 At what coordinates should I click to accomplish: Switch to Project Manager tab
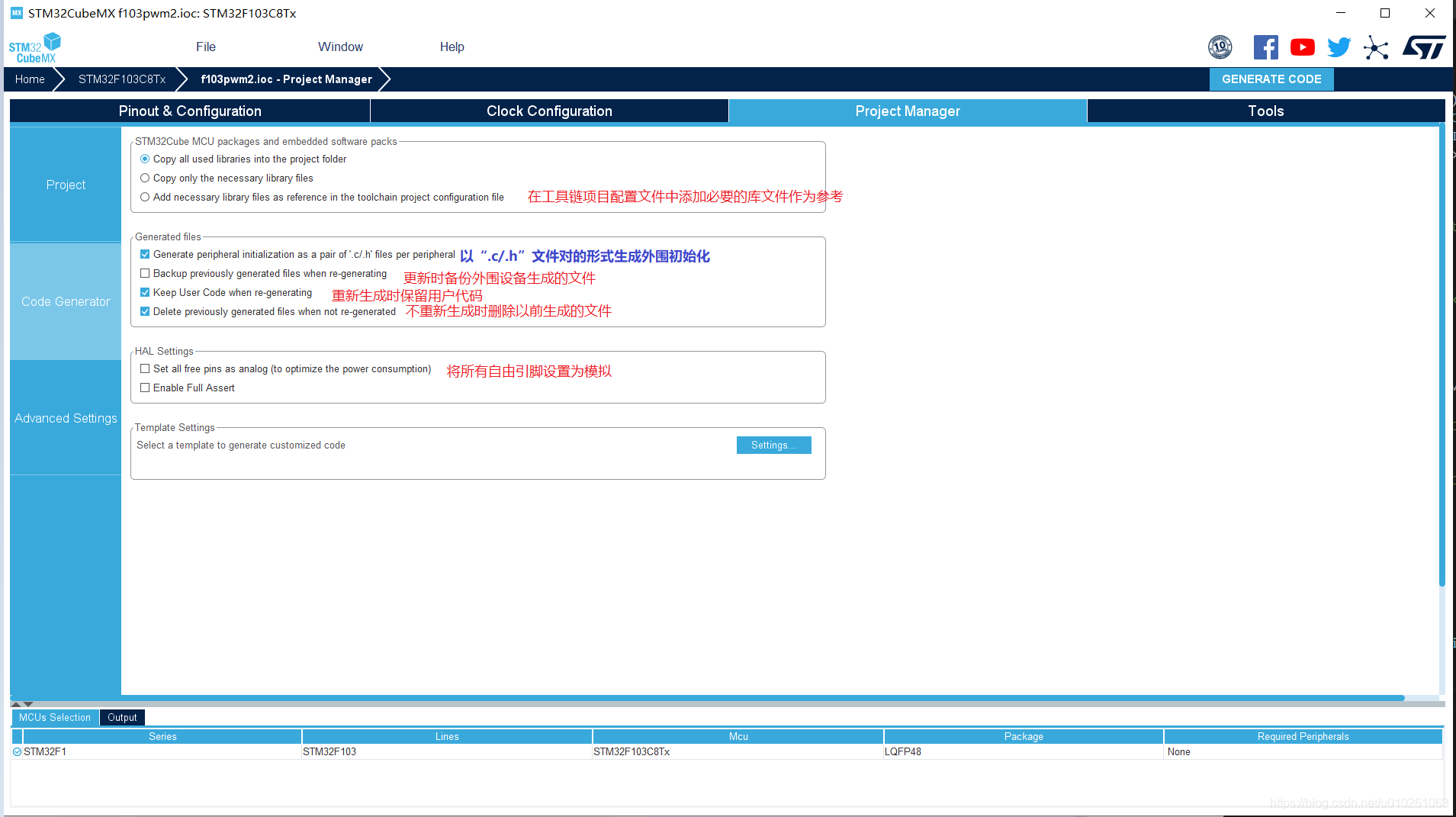coord(908,111)
